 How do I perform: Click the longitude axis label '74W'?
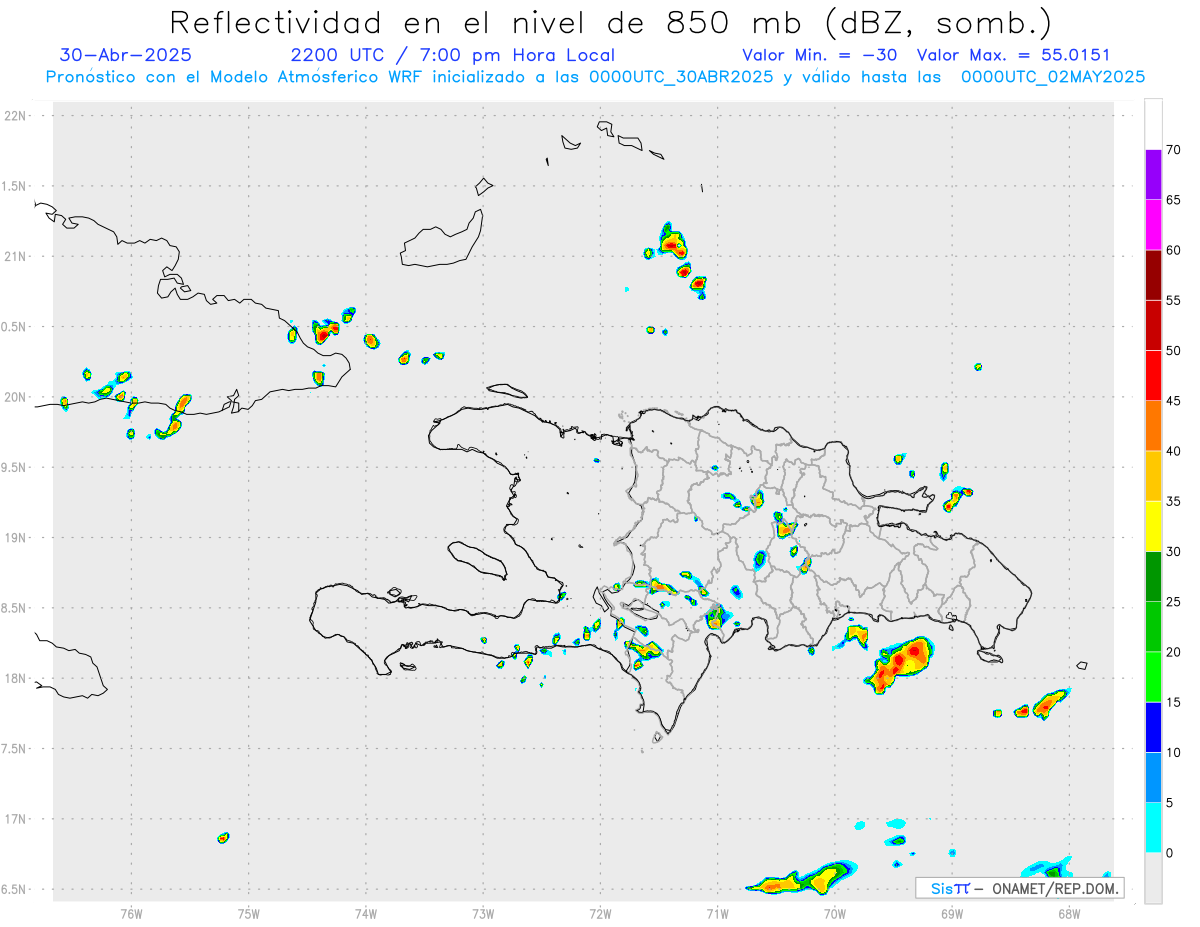tap(366, 913)
